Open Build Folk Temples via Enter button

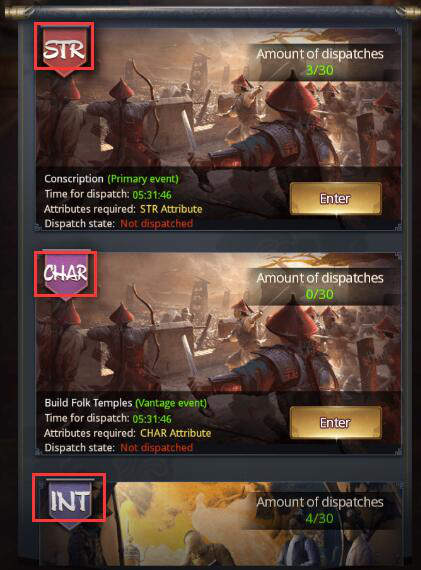[x=336, y=422]
